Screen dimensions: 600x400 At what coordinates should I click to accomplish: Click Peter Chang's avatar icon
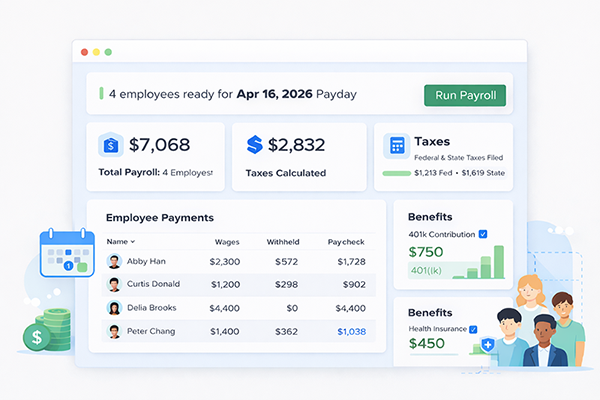coord(114,330)
